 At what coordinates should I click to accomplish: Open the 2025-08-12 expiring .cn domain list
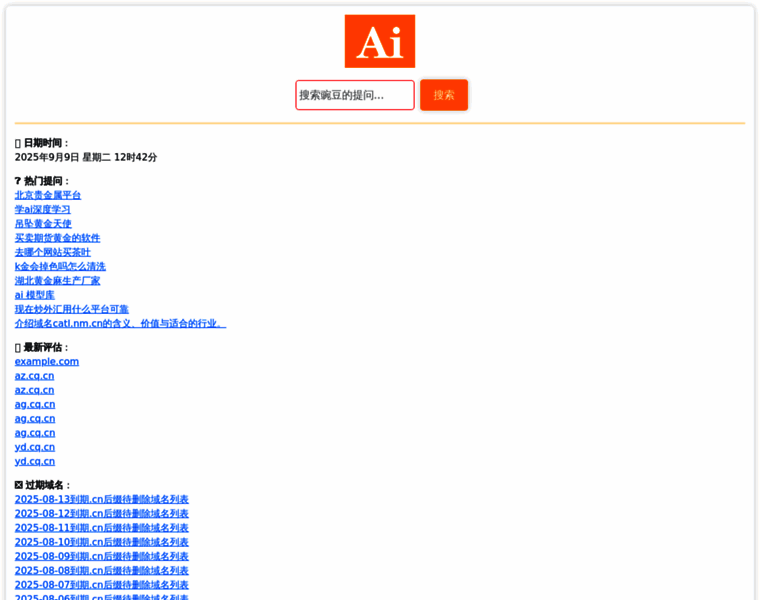point(101,513)
